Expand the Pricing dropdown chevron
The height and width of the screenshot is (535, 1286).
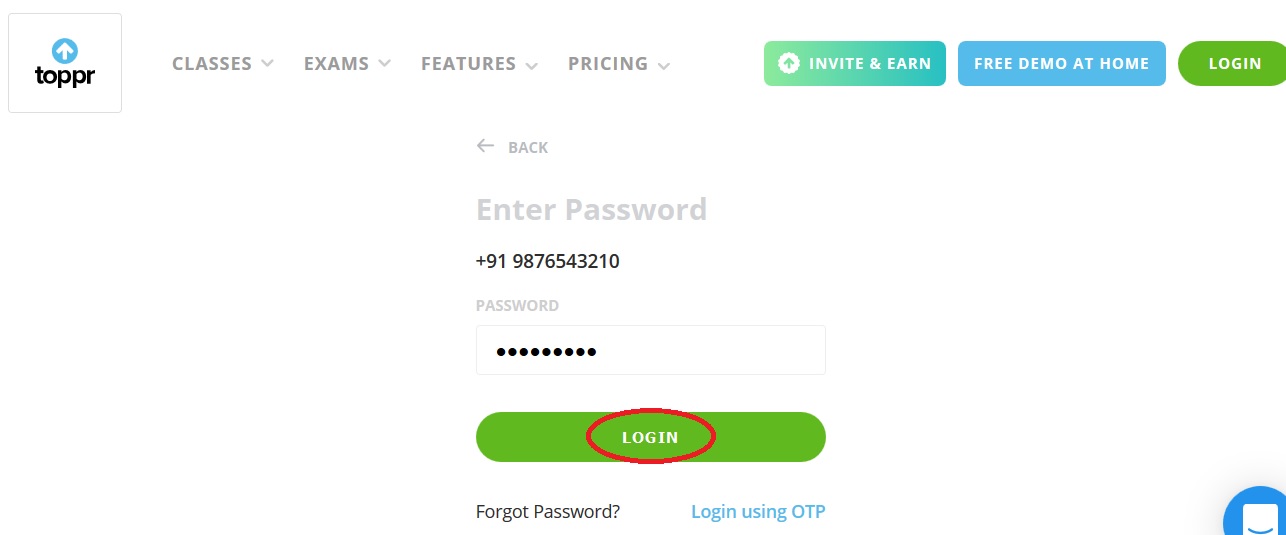(x=663, y=66)
